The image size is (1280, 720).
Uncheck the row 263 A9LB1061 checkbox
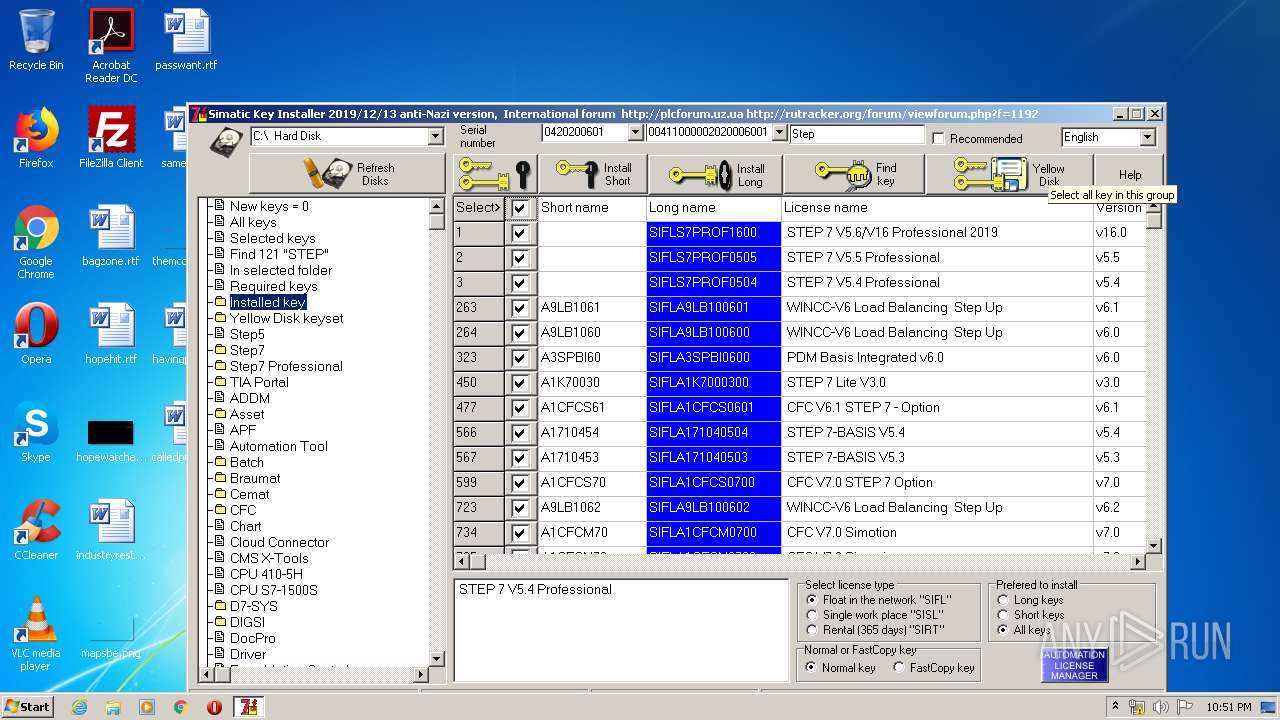[x=519, y=308]
